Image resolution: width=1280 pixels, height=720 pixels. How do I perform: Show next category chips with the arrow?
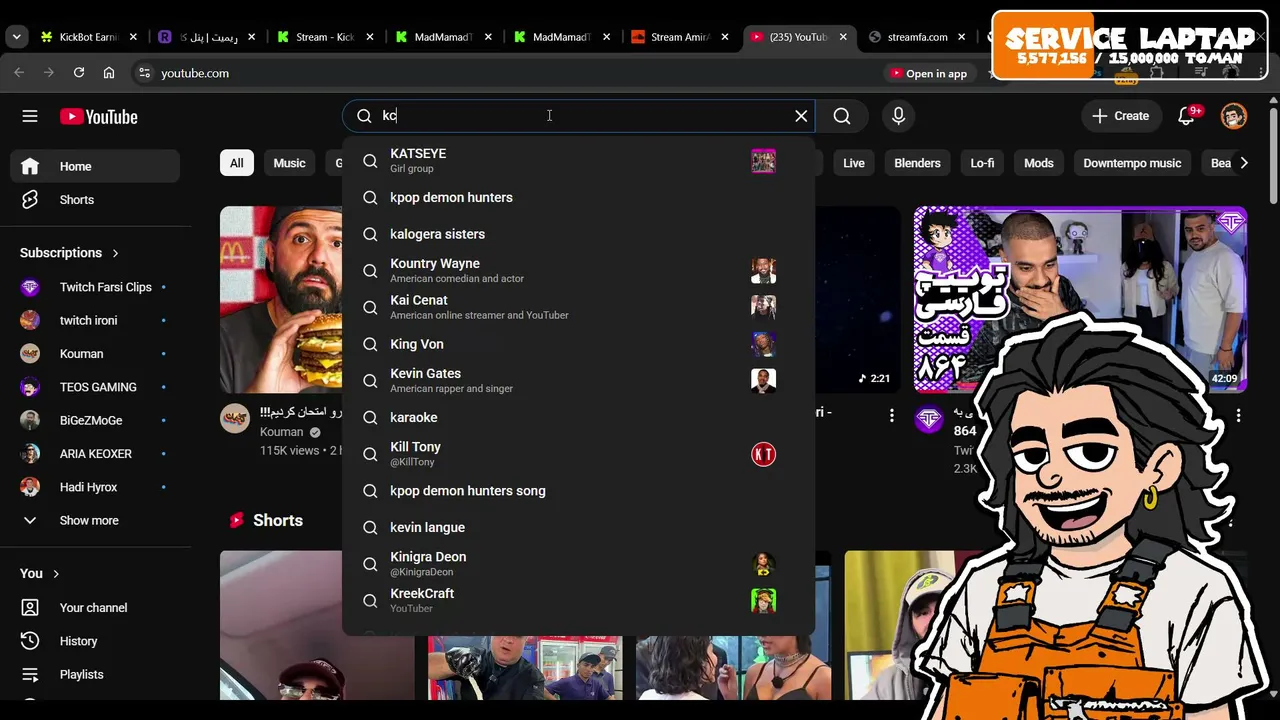[x=1243, y=163]
